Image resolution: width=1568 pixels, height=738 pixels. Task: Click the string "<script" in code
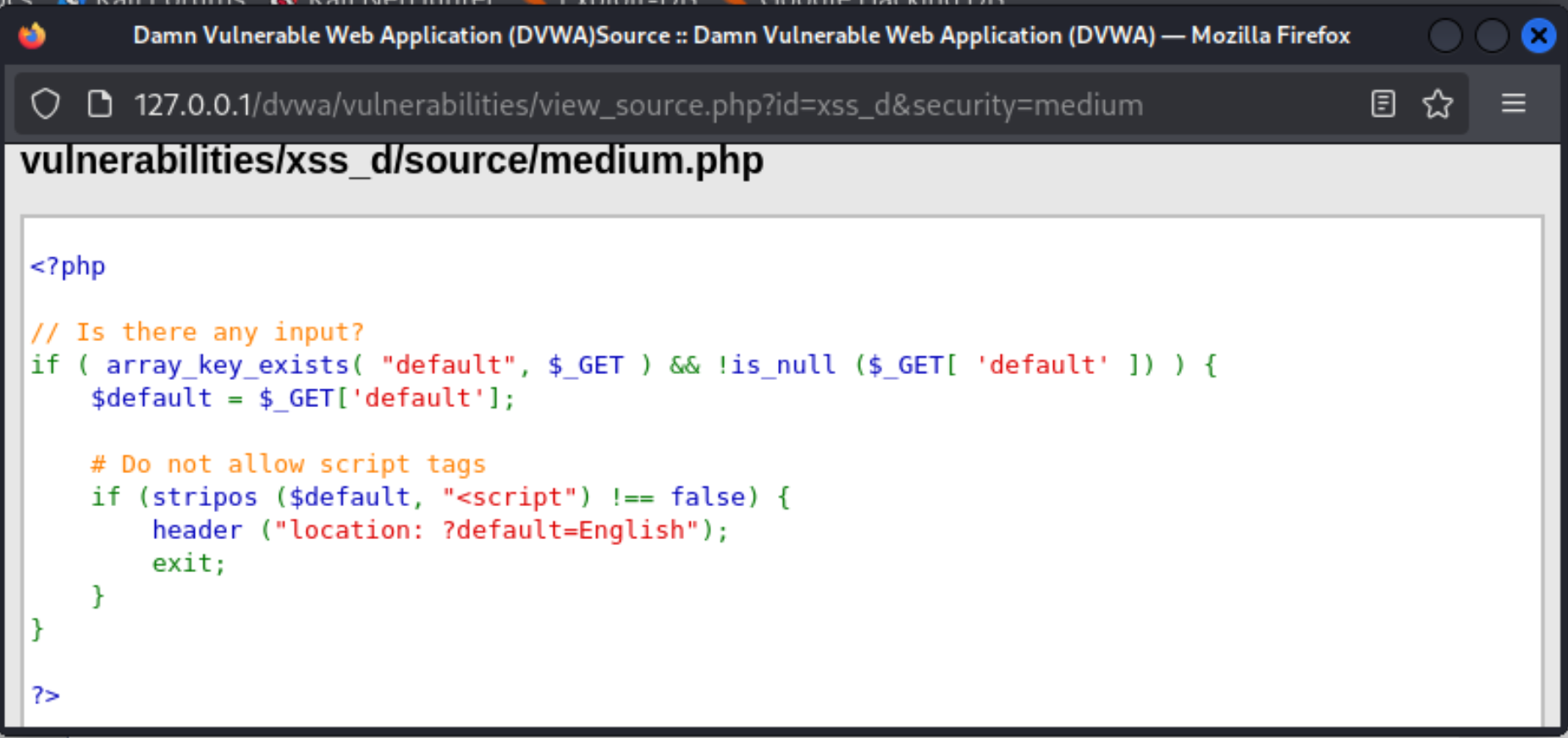pyautogui.click(x=510, y=497)
